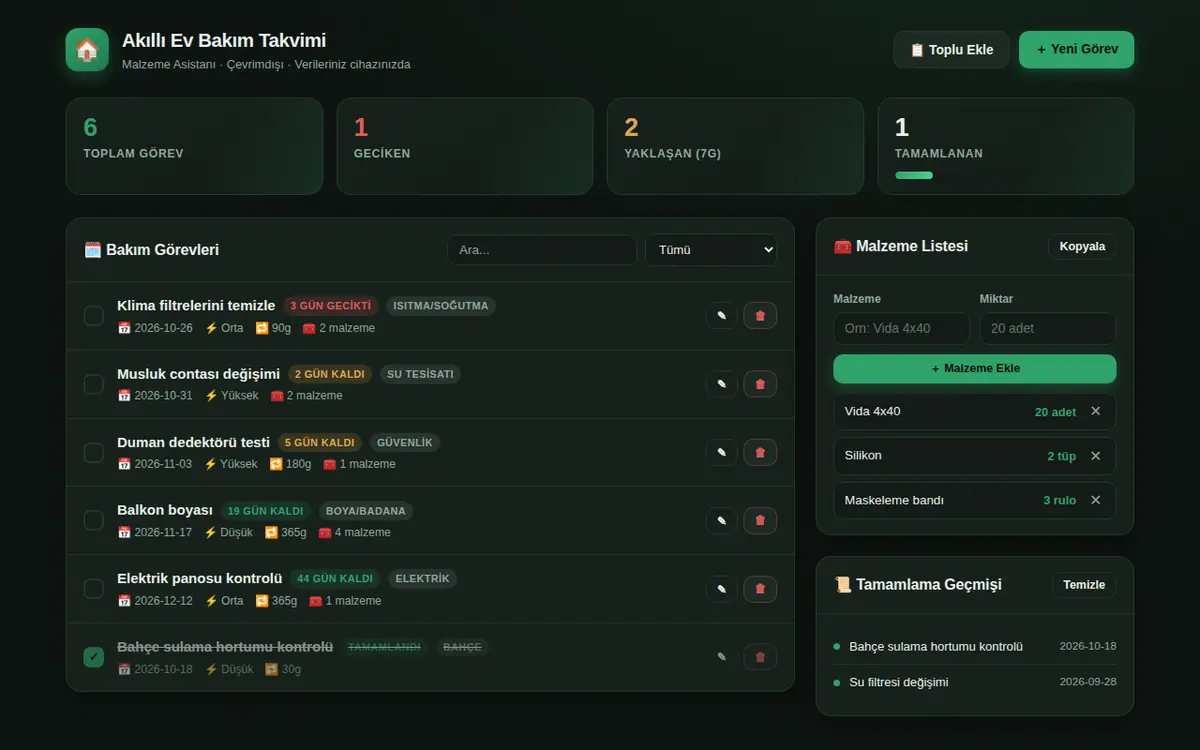Uncheck Bahçe sulama hortumu kontrolü task
The width and height of the screenshot is (1200, 750).
coord(94,657)
